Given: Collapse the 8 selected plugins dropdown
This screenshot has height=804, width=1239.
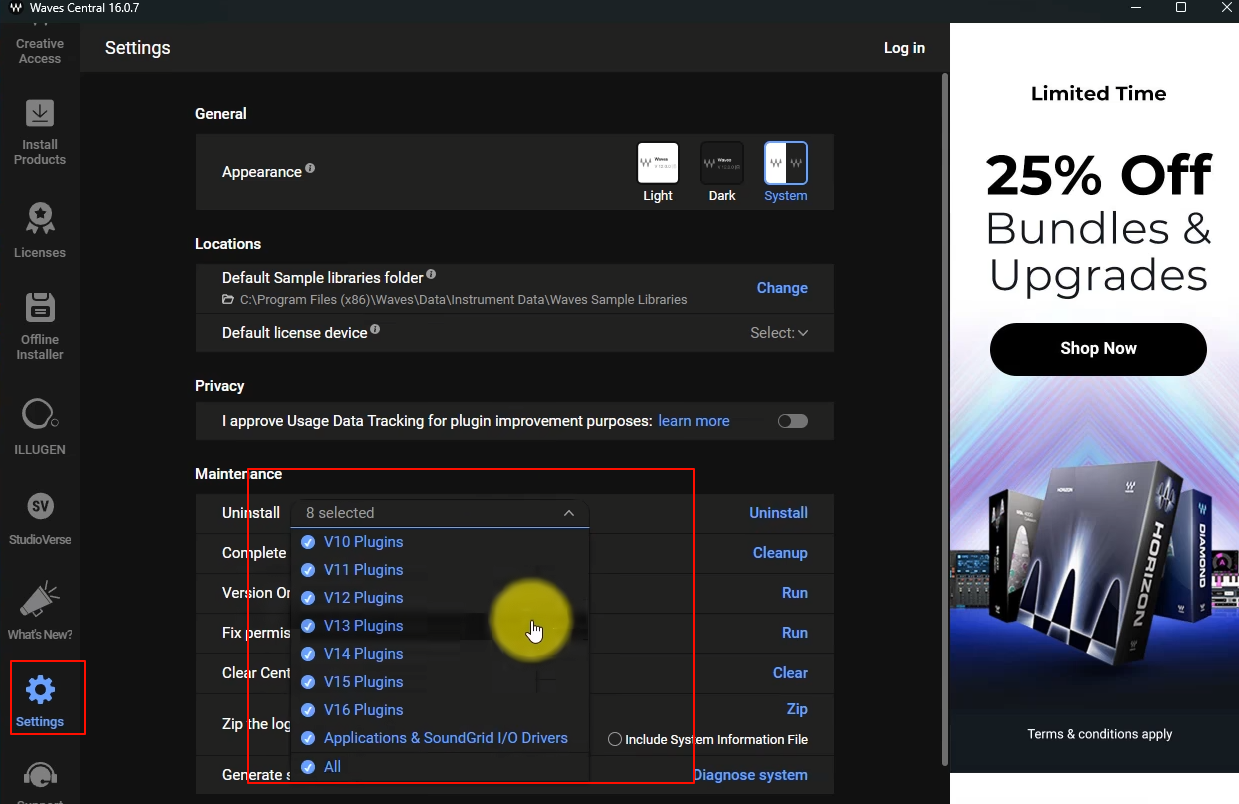Looking at the screenshot, I should coord(569,513).
